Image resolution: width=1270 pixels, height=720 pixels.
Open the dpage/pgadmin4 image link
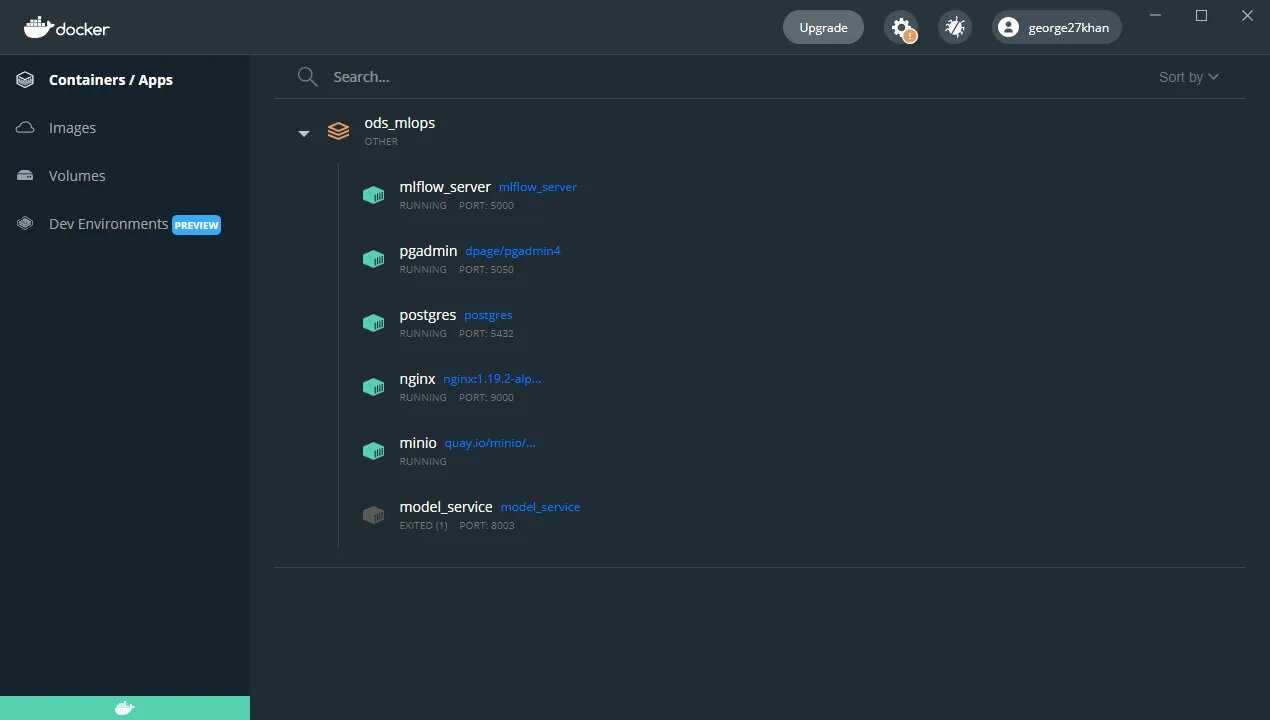pos(513,251)
